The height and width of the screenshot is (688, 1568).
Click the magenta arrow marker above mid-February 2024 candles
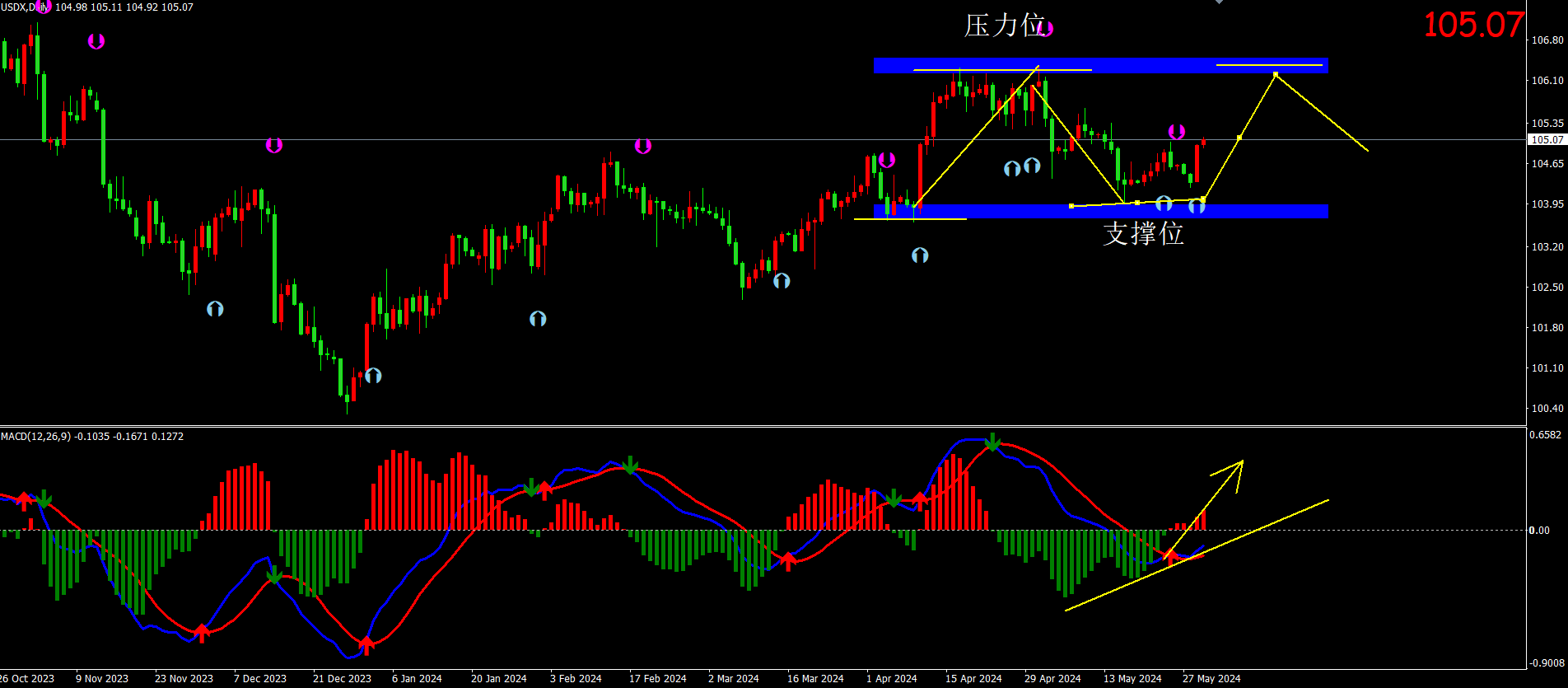pos(643,146)
